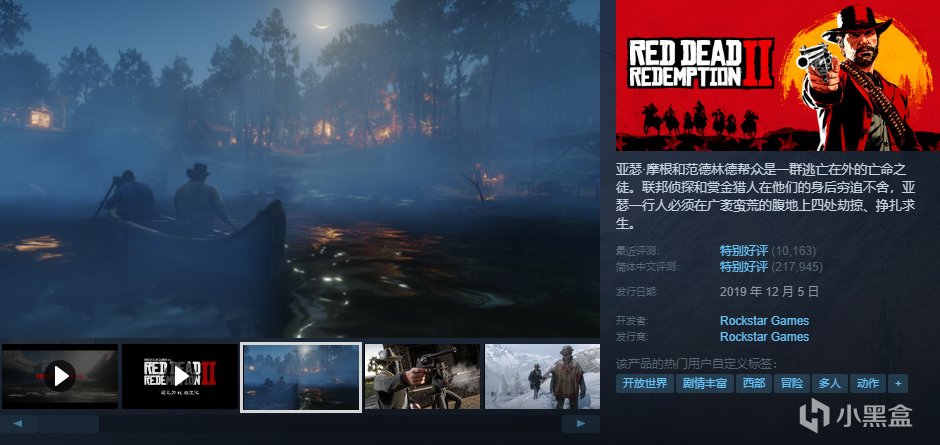Open the large night lake screenshot

[300, 169]
